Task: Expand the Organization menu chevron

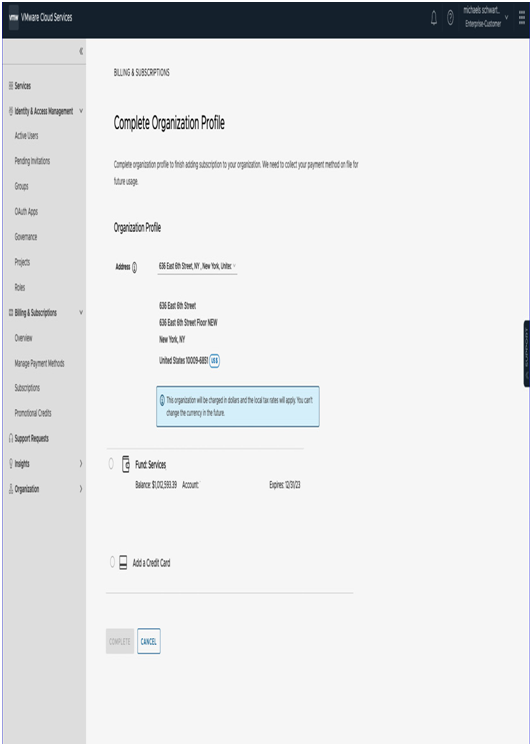Action: point(81,489)
